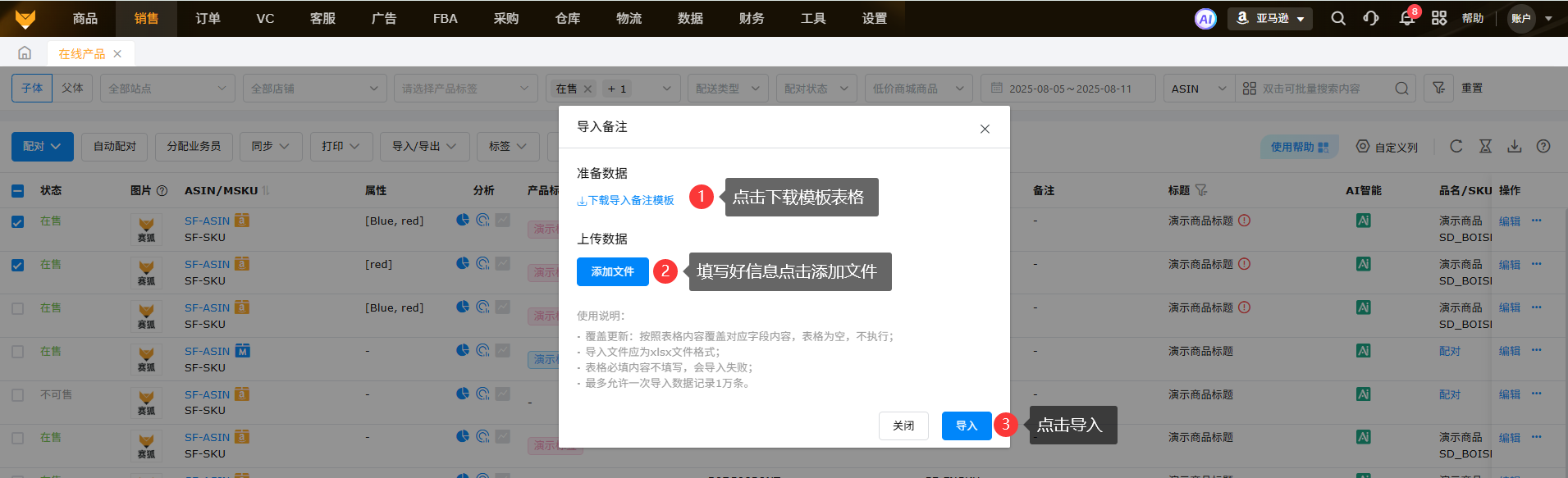The height and width of the screenshot is (478, 1568).
Task: Click the AI智能 icon in [red] row
Action: tap(1364, 264)
